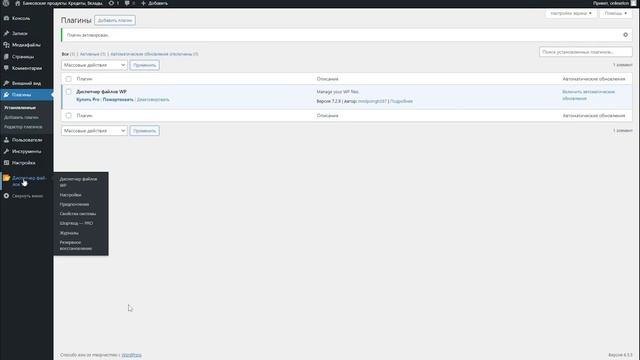
Task: Open the user avatar in the top-right corner
Action: [633, 3]
